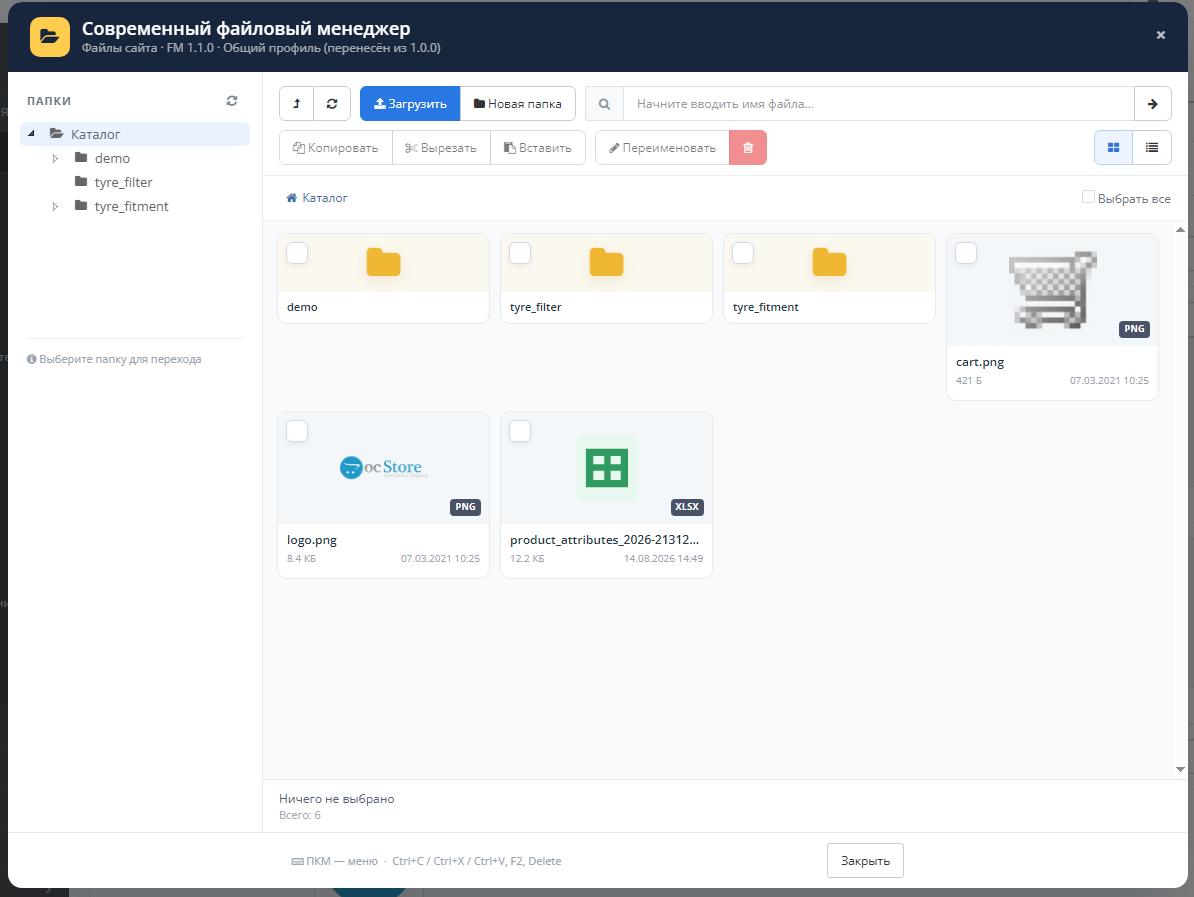Click the product_attributes_2026-21312... file name

(x=605, y=540)
